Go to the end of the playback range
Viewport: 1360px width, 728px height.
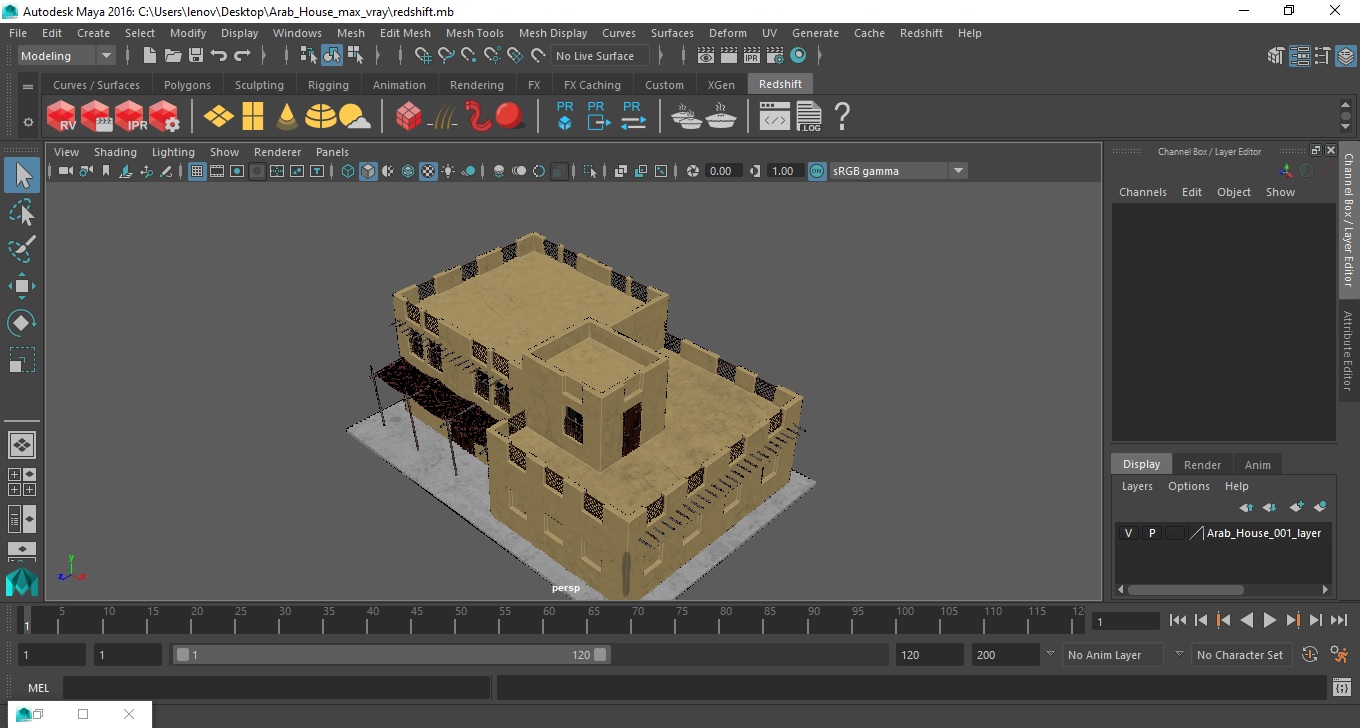coord(1338,620)
